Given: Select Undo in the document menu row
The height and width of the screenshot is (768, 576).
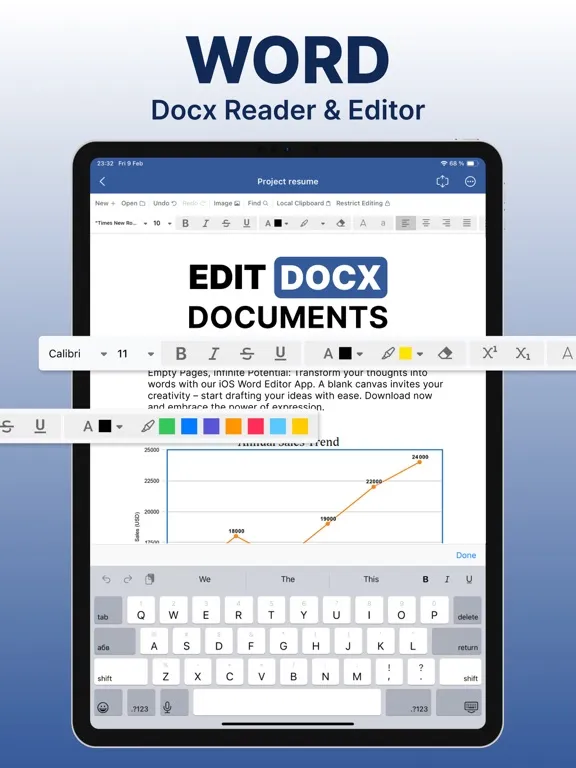Looking at the screenshot, I should pos(165,203).
